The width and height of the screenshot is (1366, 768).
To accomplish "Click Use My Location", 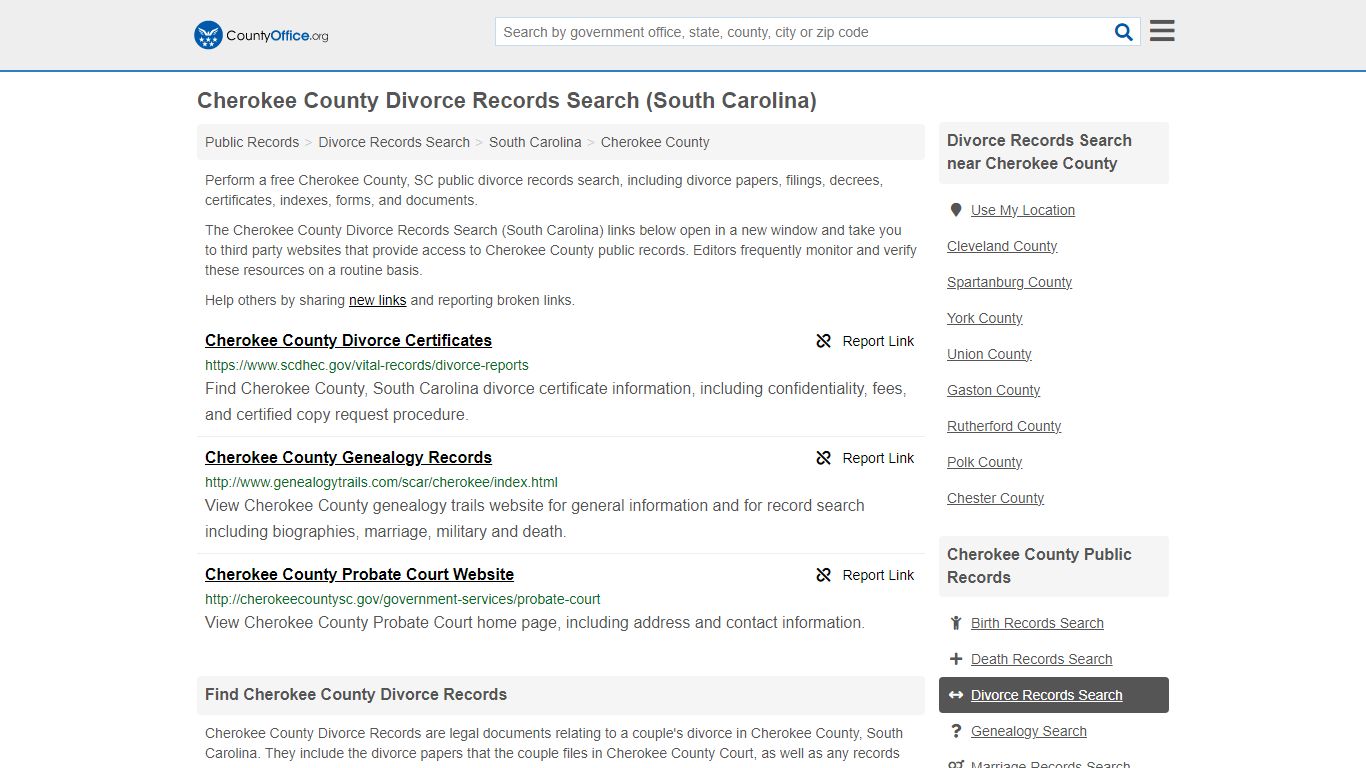I will (x=1023, y=210).
